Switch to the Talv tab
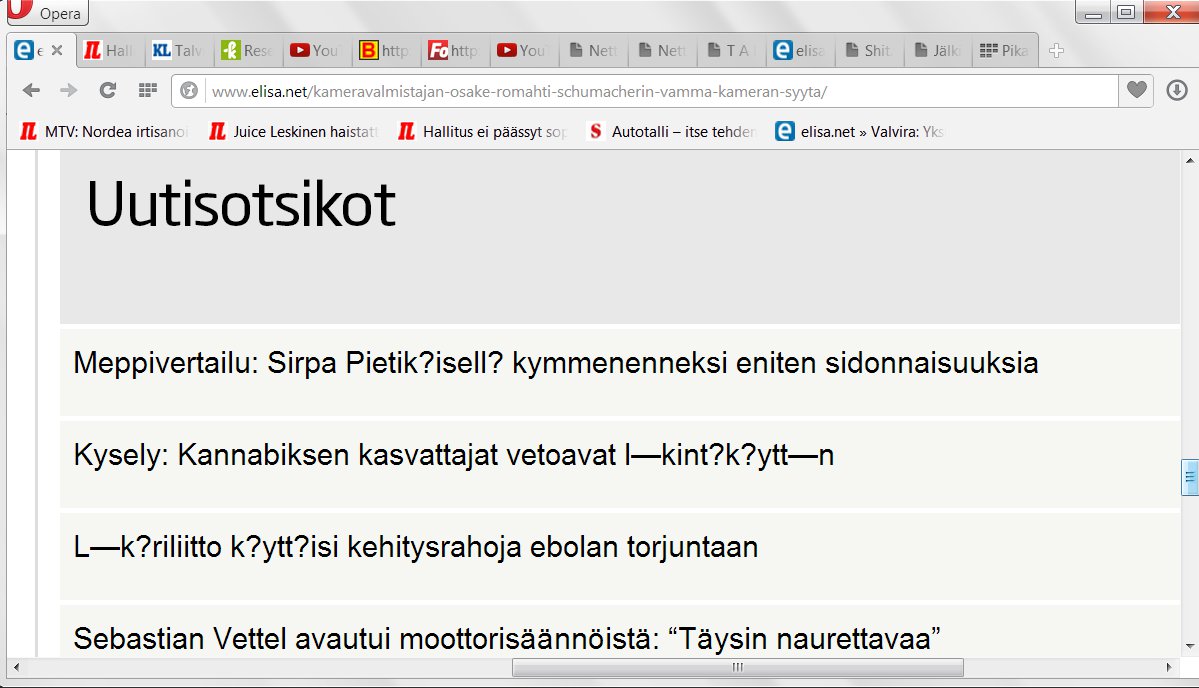 point(176,51)
